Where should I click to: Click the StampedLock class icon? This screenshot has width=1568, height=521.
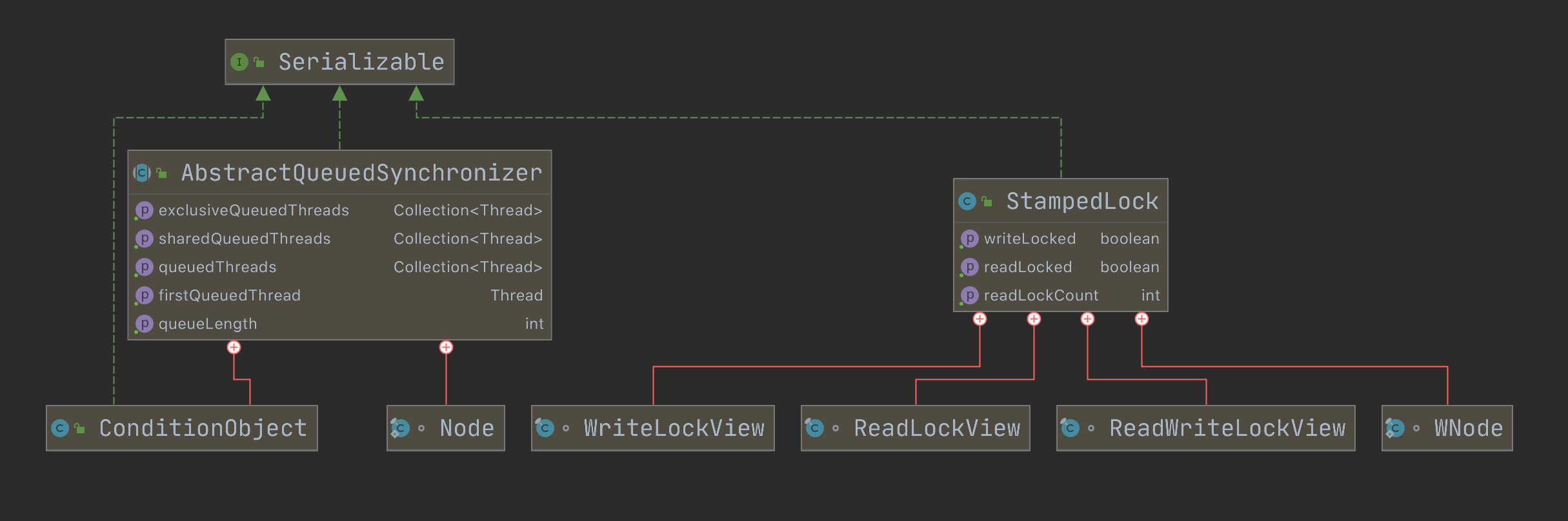tap(967, 202)
